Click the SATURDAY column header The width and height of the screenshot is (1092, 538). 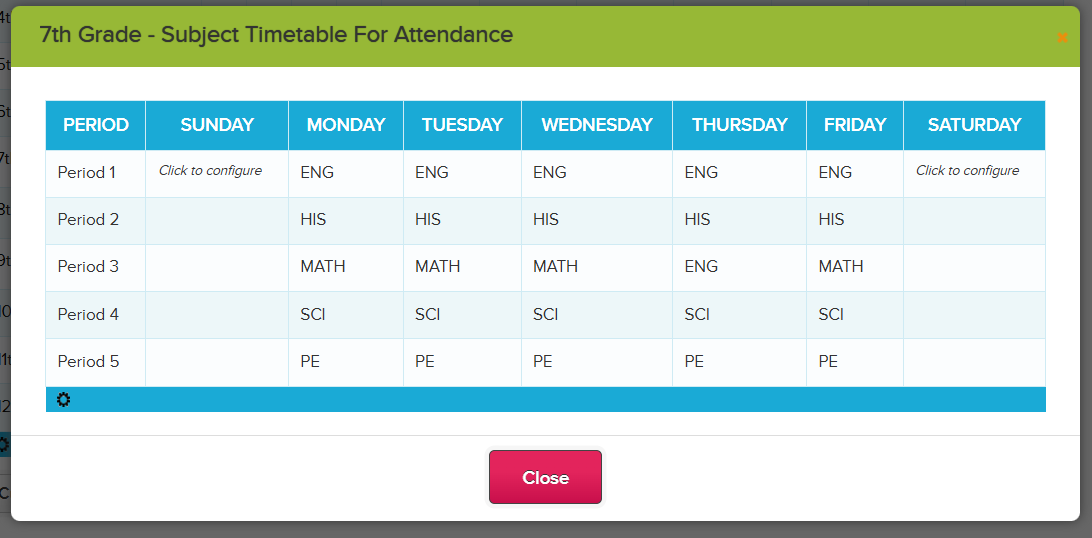pos(974,125)
